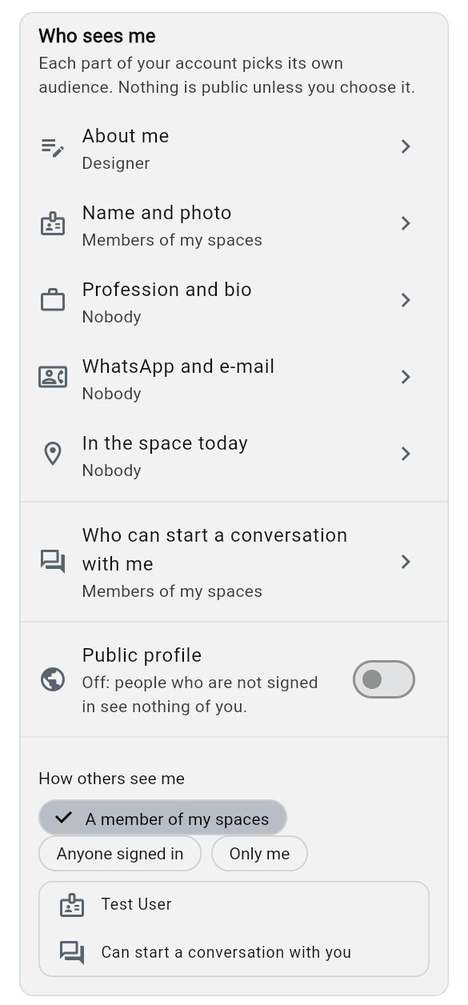468x1005 pixels.
Task: Open In the space today setting
Action: [234, 454]
